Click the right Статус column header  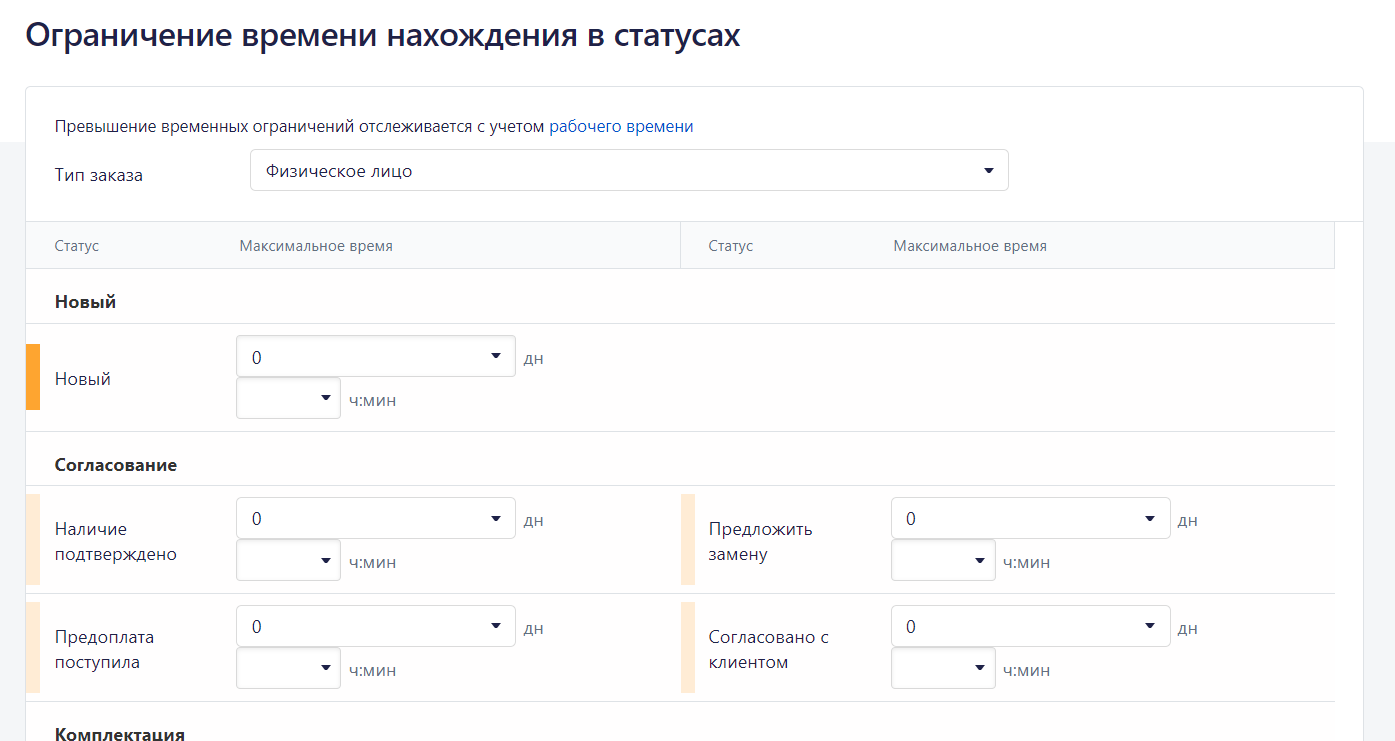click(731, 246)
